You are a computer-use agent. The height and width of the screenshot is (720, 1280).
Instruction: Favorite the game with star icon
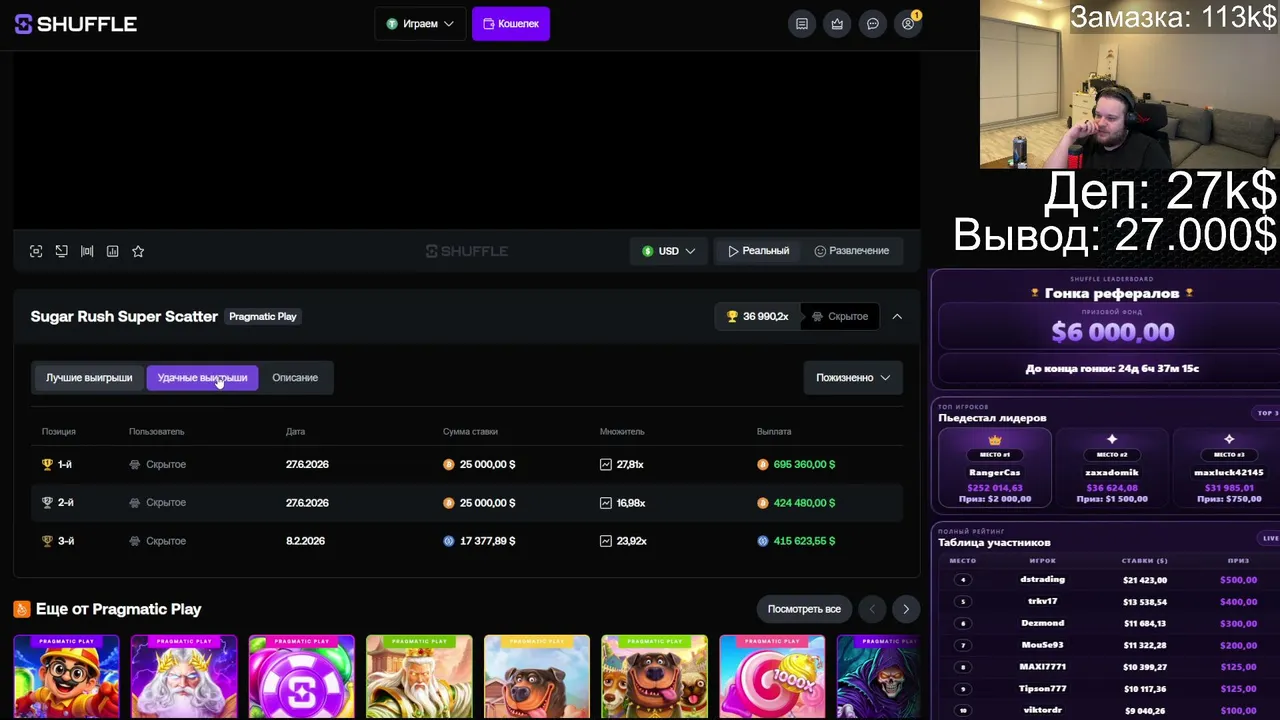point(138,251)
